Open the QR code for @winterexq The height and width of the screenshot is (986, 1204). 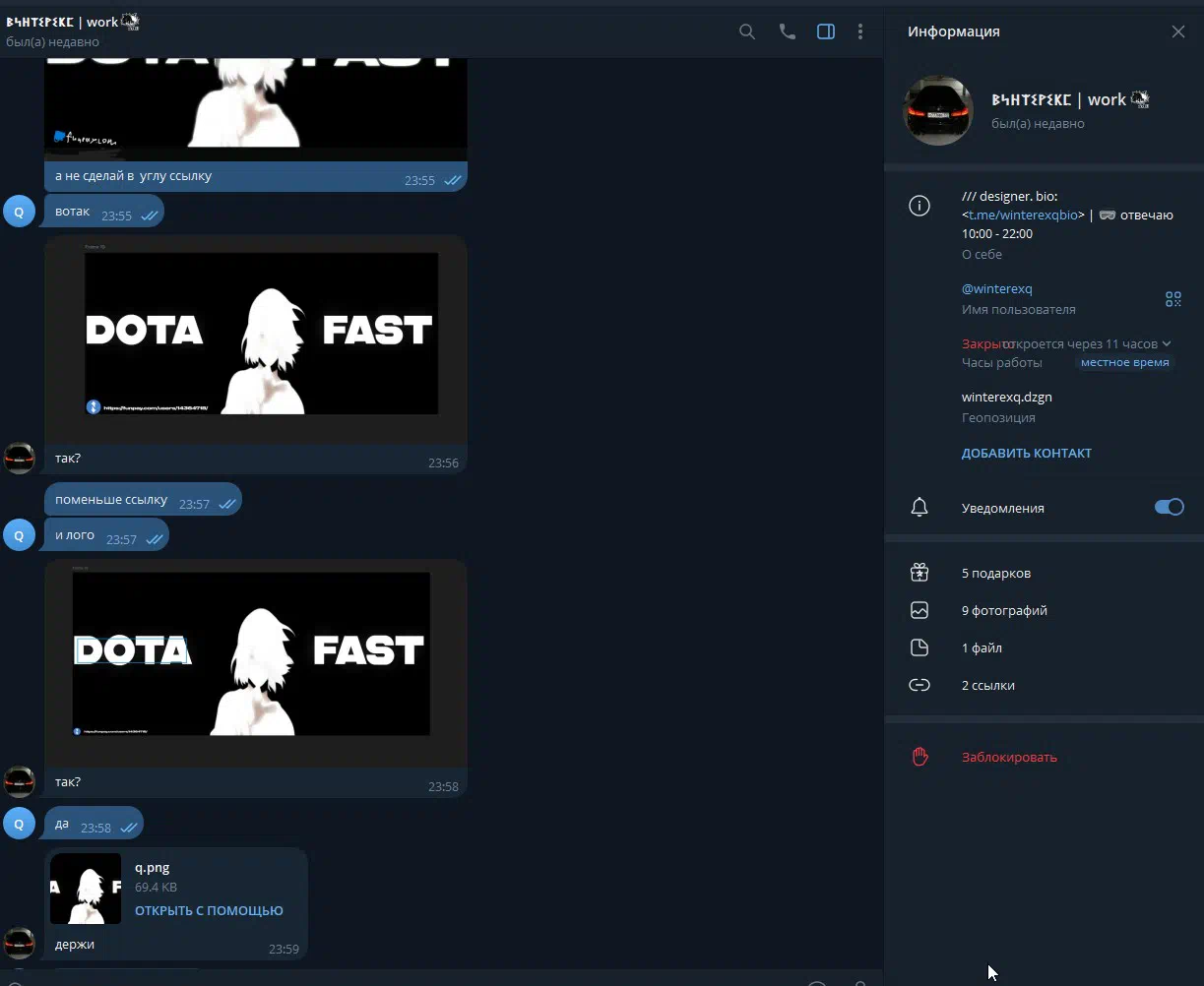[x=1172, y=299]
